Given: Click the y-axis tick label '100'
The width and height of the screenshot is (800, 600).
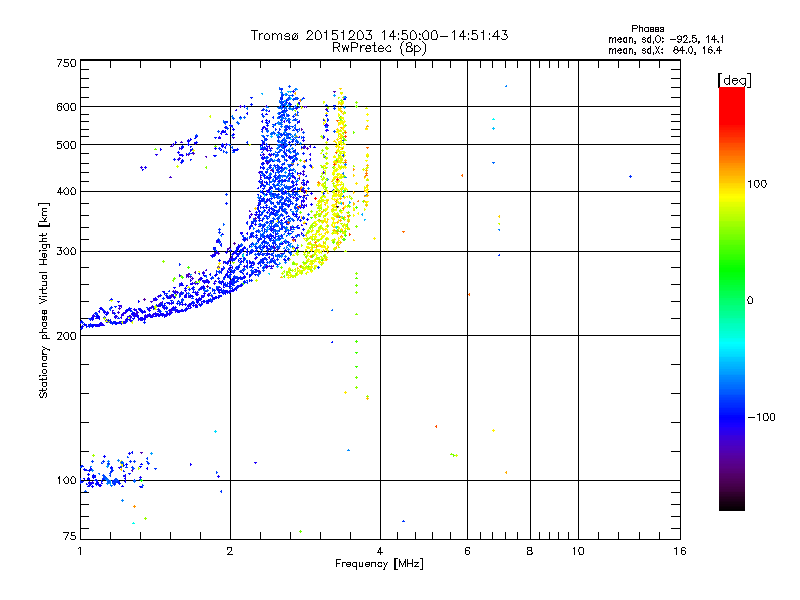Looking at the screenshot, I should coord(66,481).
